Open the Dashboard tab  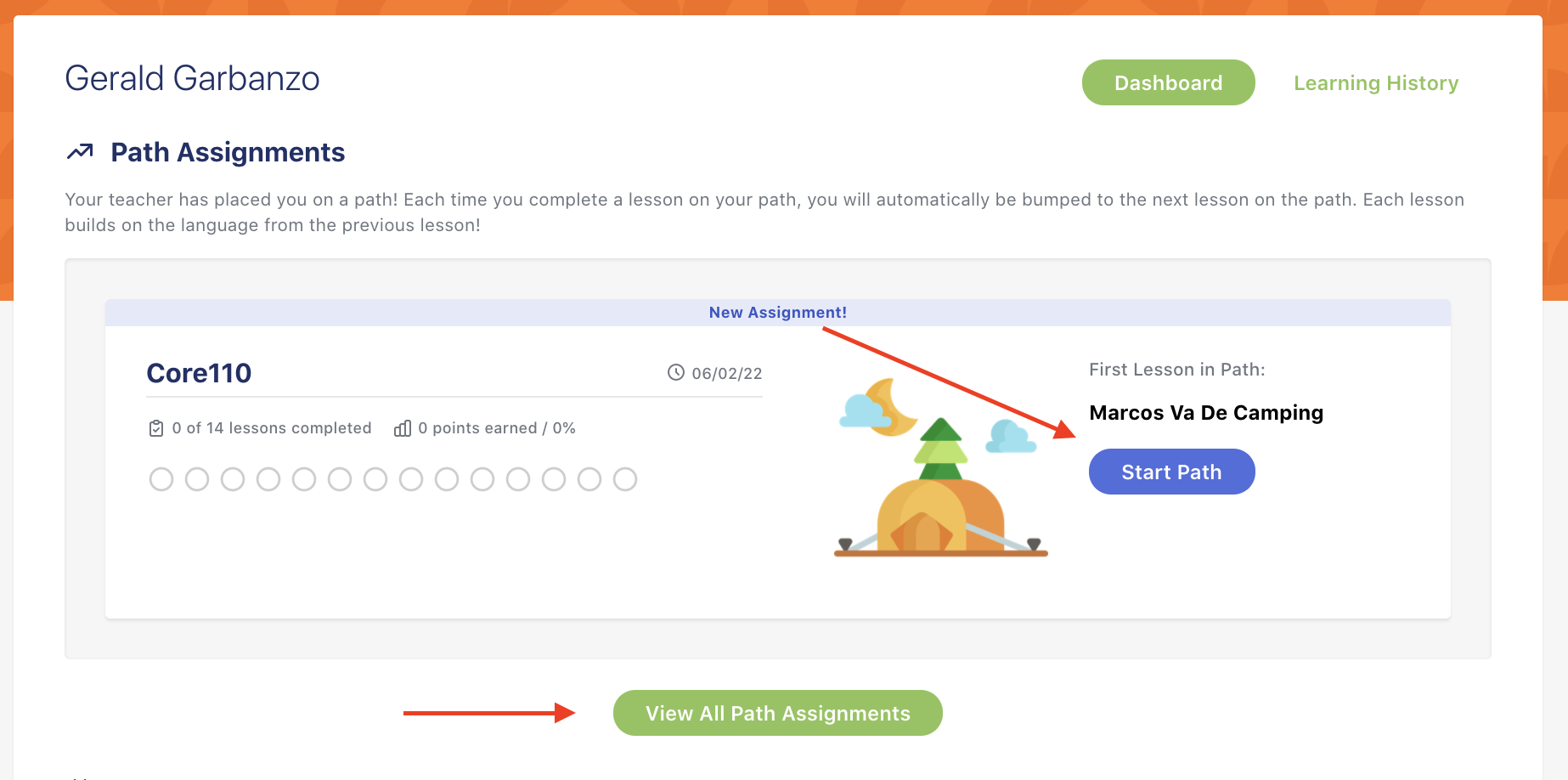click(1168, 82)
